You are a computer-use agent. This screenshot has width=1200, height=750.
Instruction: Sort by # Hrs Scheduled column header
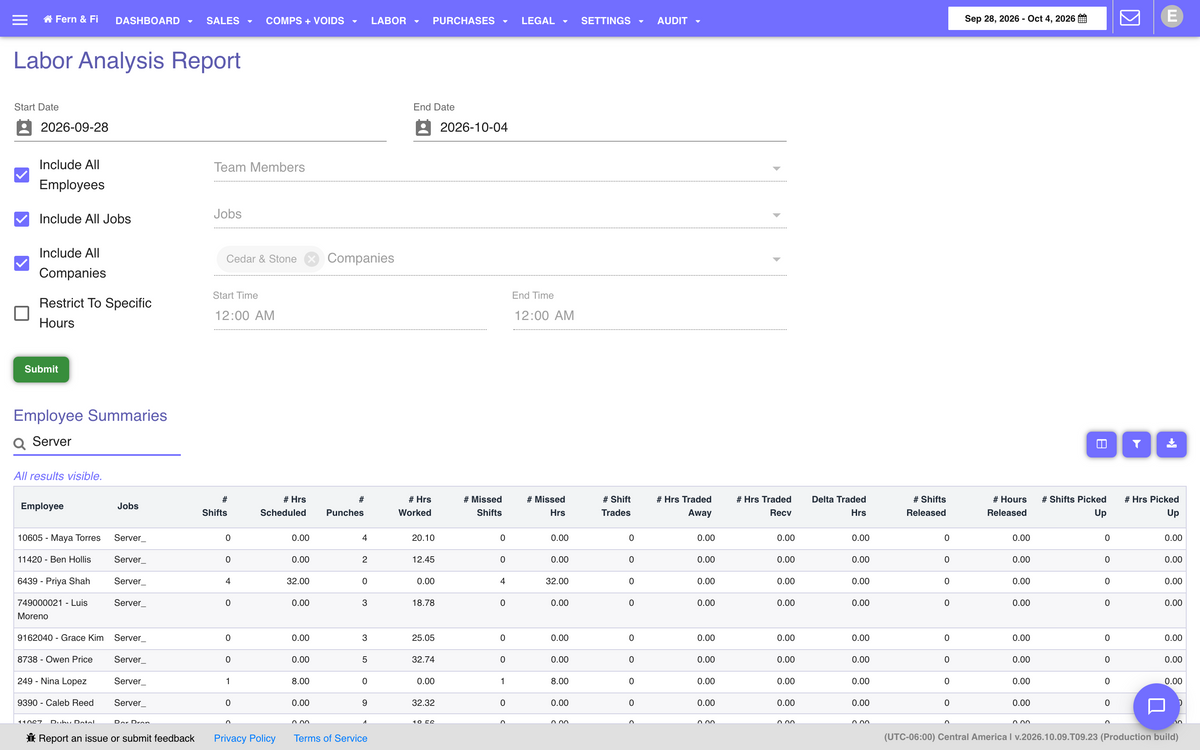click(x=283, y=506)
